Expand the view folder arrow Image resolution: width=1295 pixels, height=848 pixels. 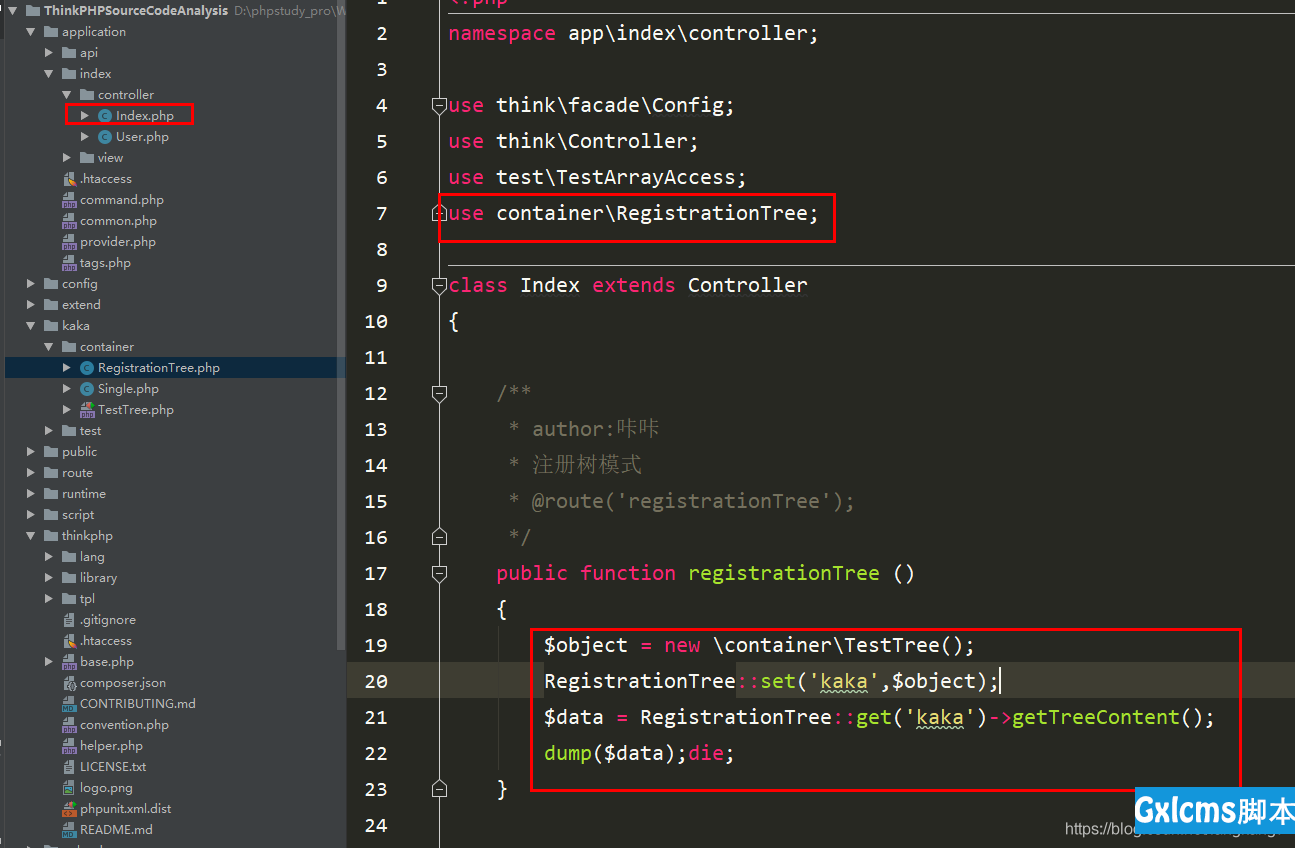(66, 158)
